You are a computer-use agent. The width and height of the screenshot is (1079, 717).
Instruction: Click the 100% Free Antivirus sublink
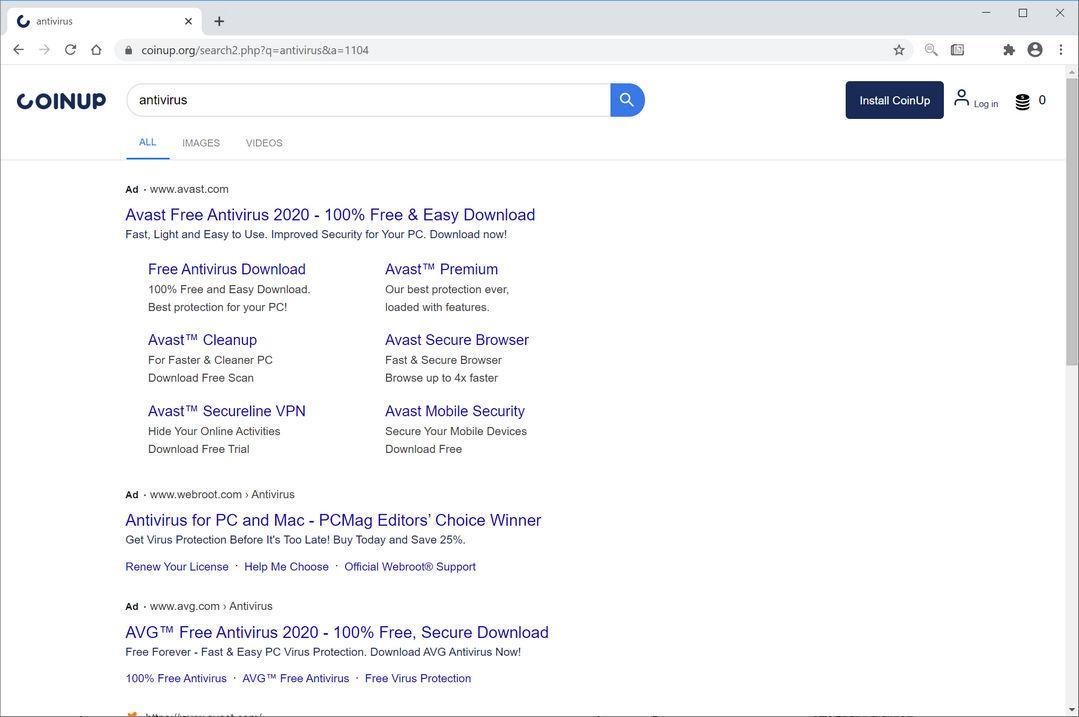(176, 678)
